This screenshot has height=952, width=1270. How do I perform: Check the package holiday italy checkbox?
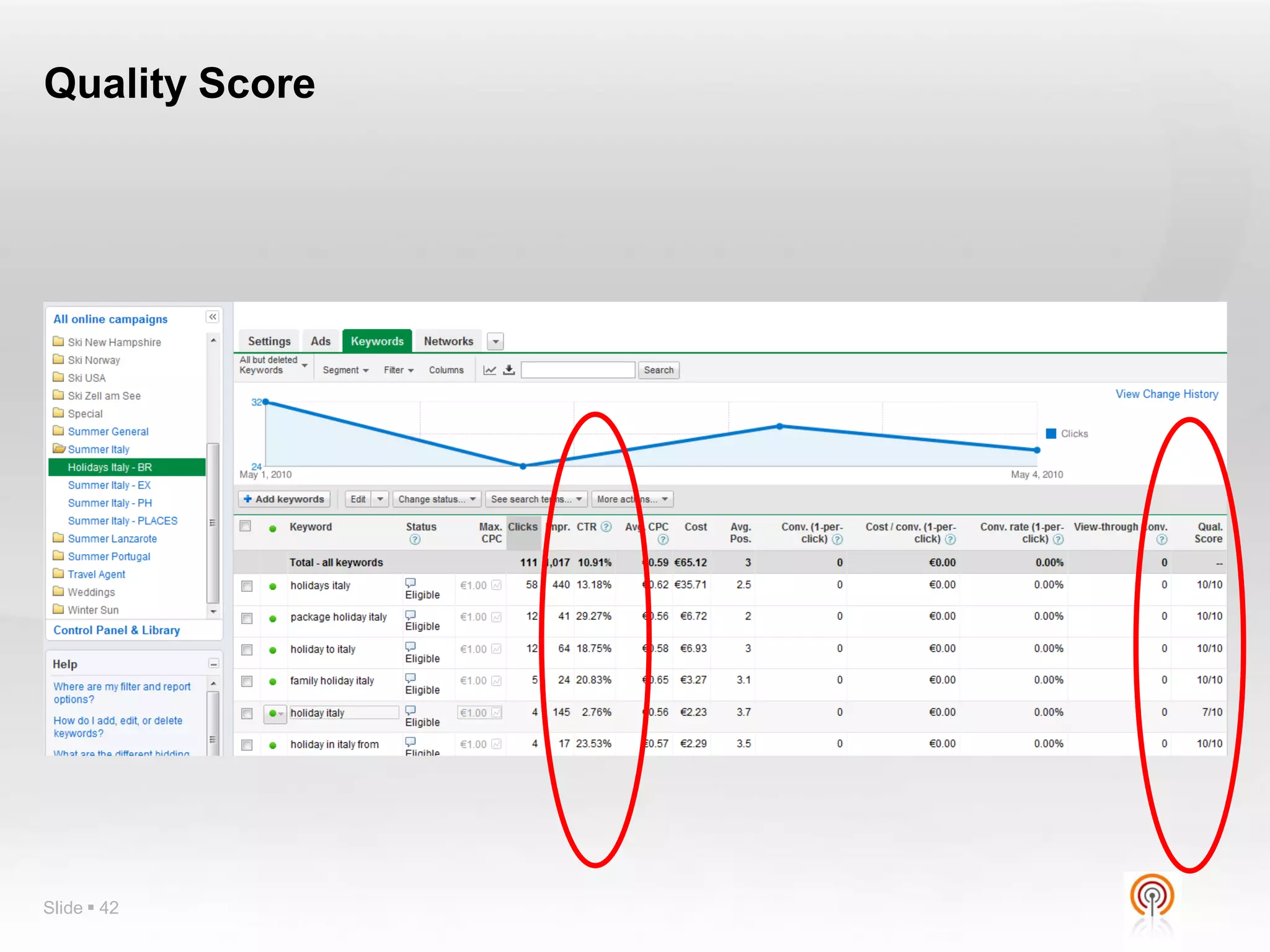tap(247, 618)
